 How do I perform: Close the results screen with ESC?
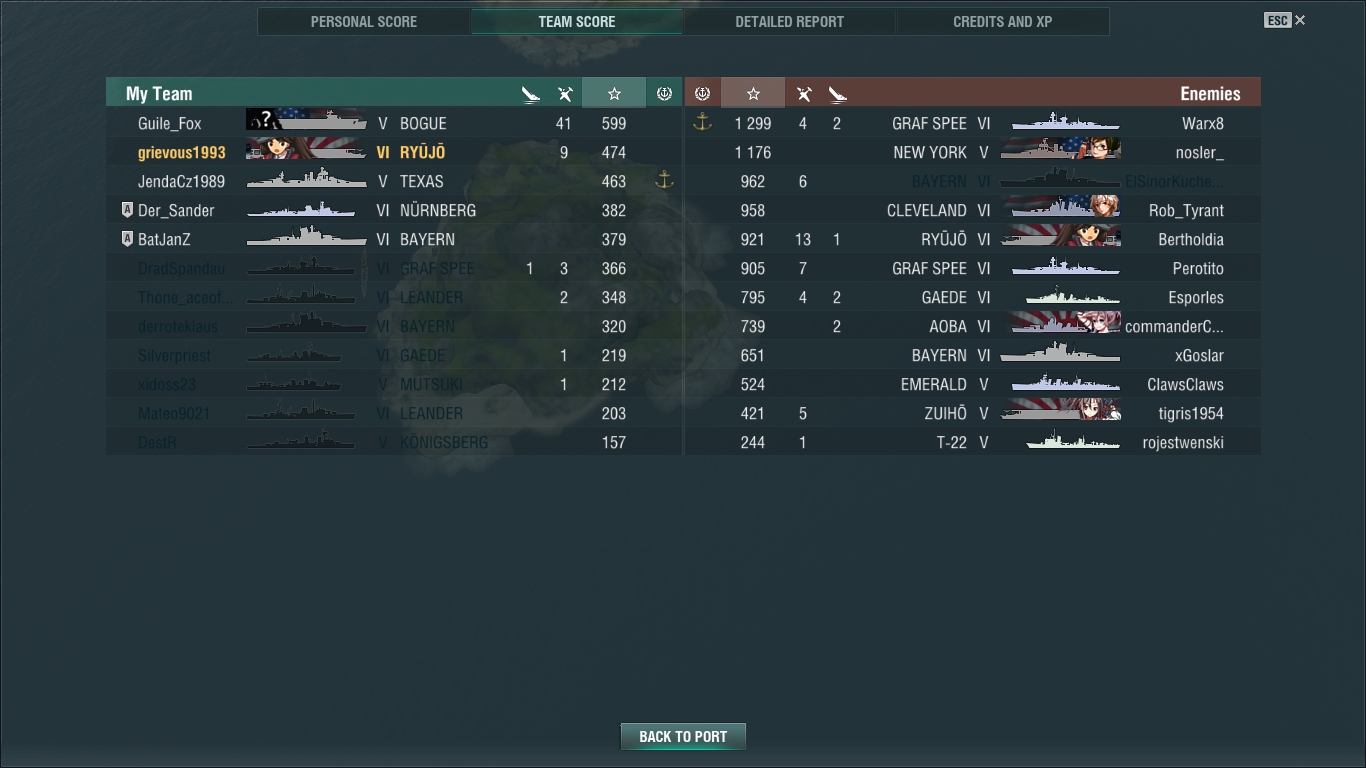[1285, 20]
